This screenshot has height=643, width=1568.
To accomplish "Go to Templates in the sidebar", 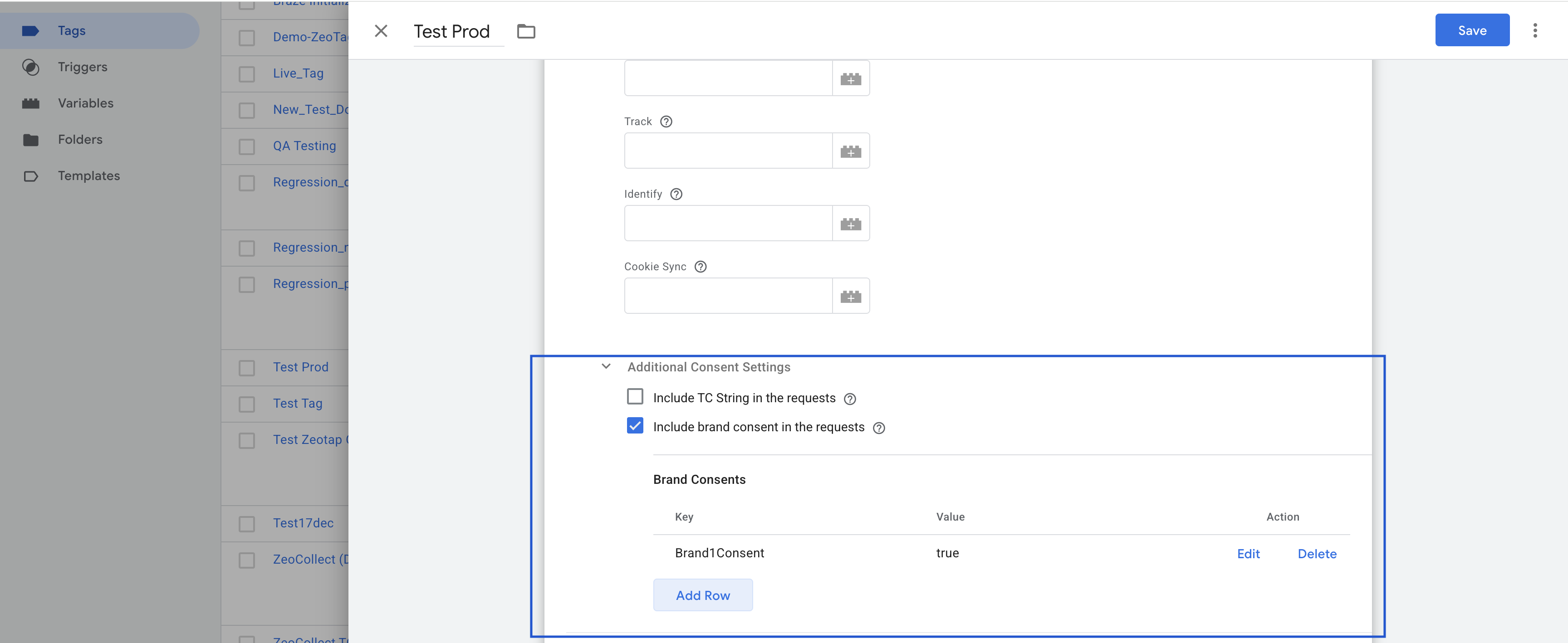I will (88, 176).
